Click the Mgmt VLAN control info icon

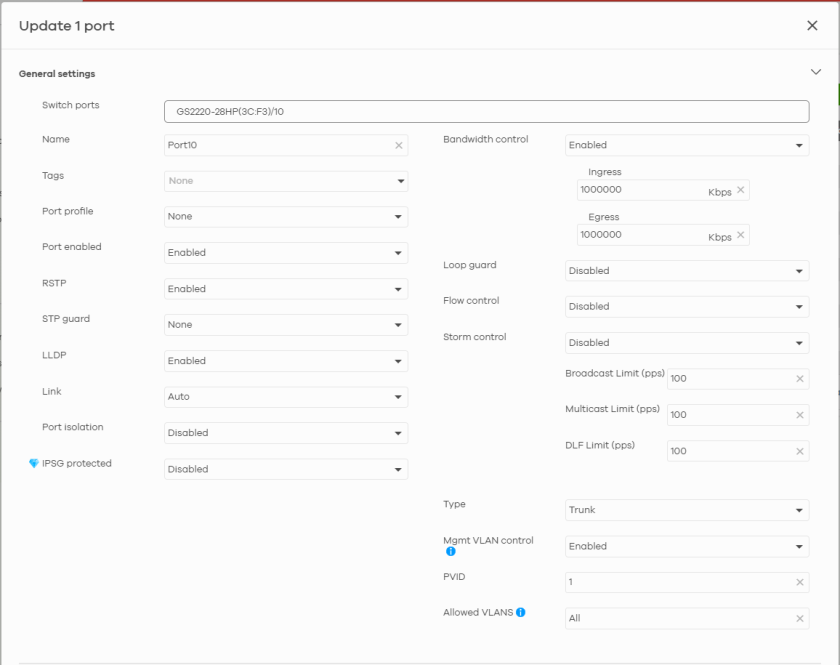pyautogui.click(x=449, y=551)
